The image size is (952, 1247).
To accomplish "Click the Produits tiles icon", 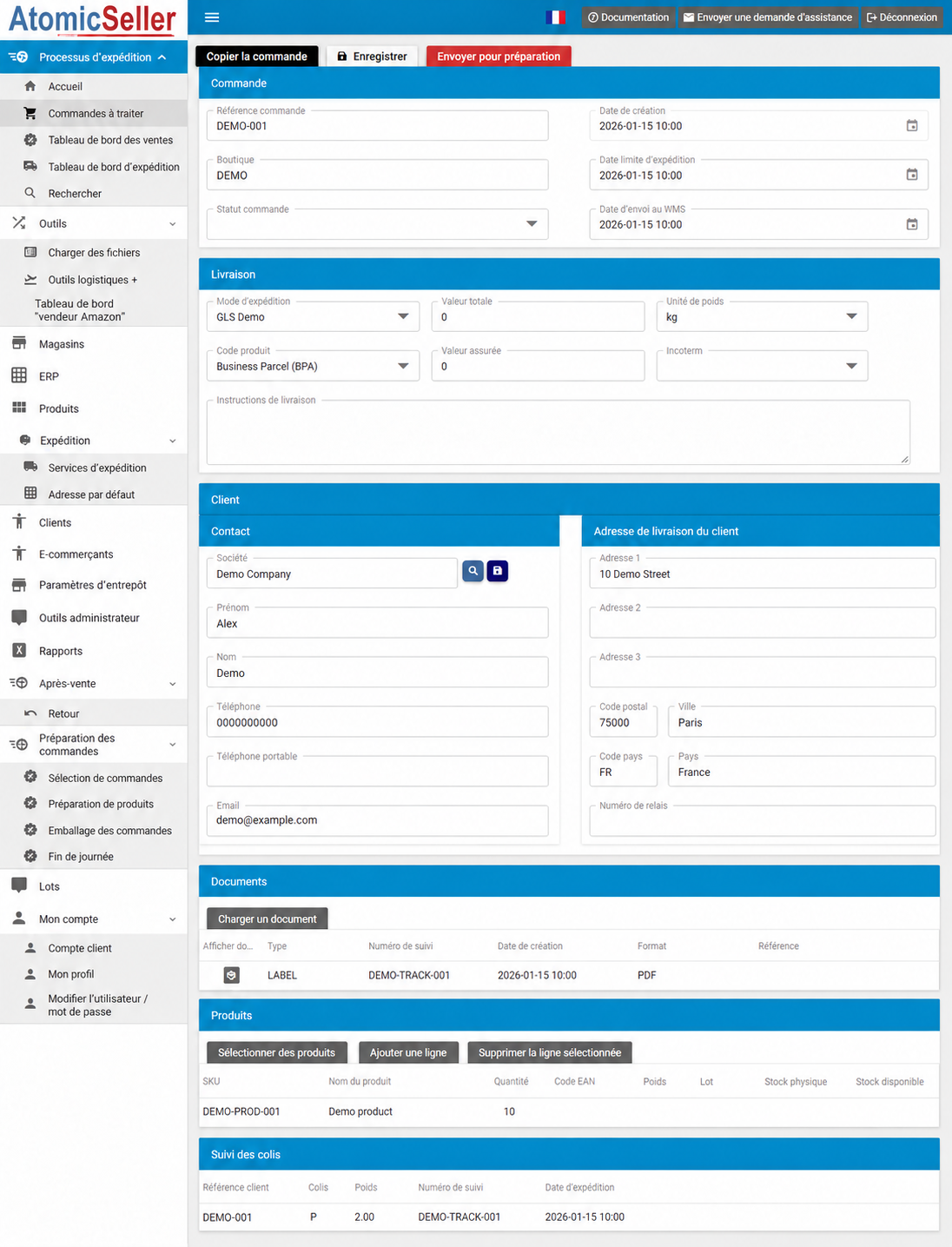I will (19, 408).
